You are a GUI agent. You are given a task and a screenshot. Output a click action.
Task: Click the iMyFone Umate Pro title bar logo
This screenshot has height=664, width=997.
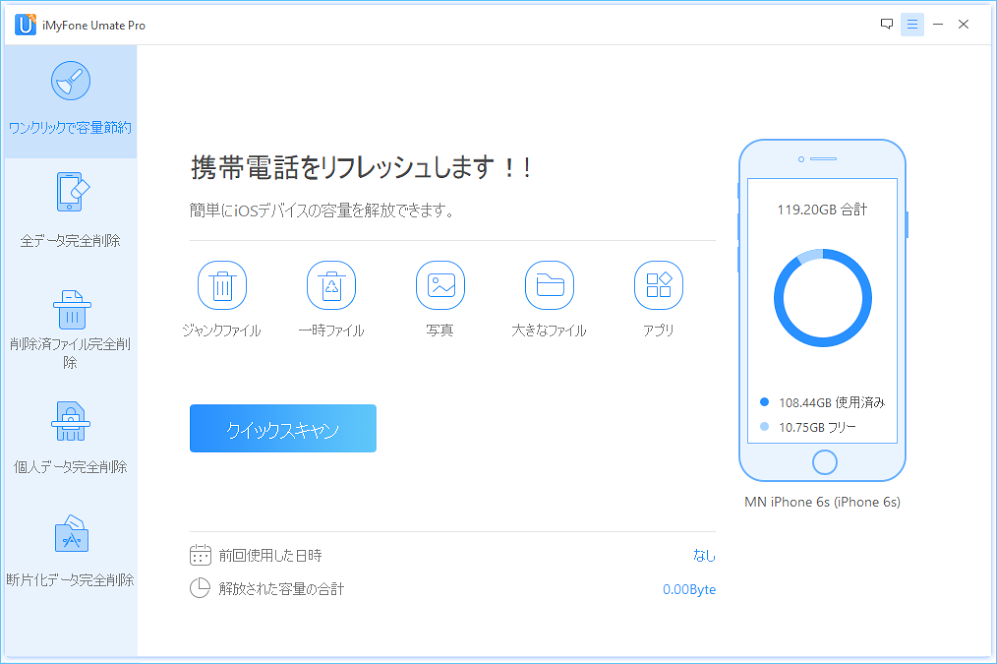(x=26, y=24)
